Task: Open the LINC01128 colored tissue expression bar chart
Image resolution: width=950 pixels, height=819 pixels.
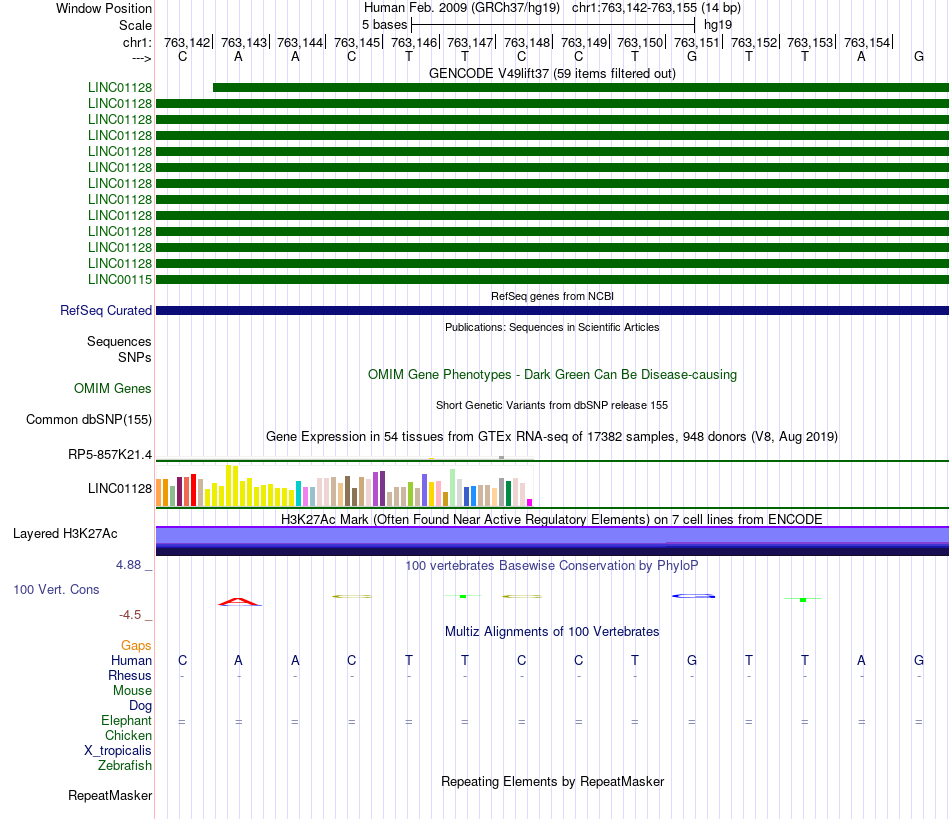Action: [344, 486]
